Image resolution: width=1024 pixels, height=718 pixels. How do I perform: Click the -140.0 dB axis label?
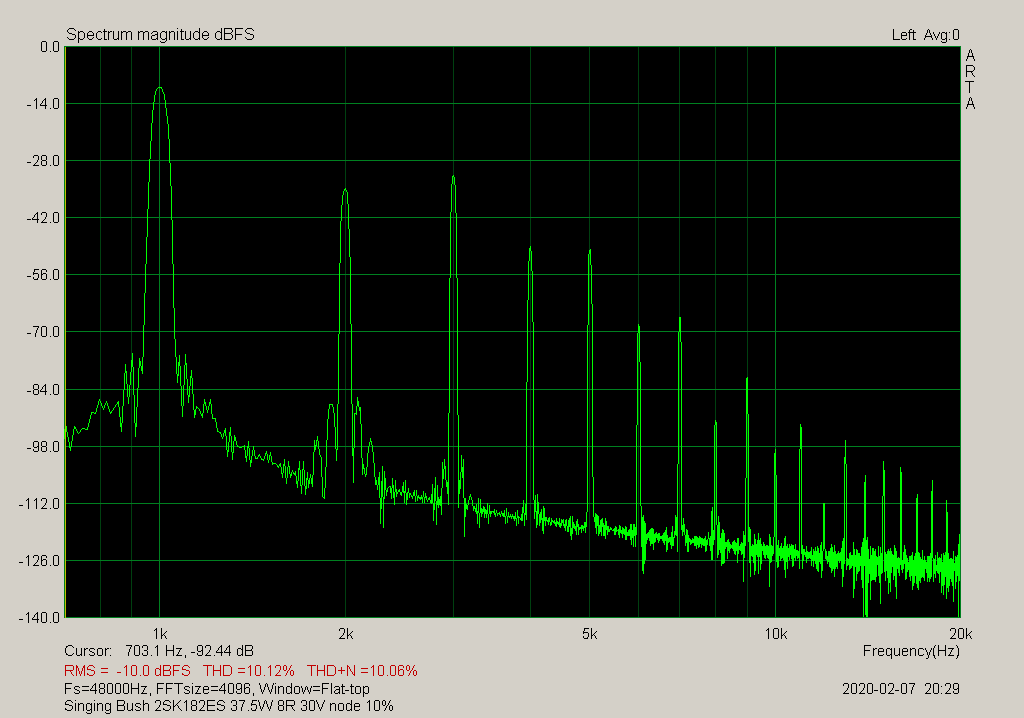pos(40,618)
